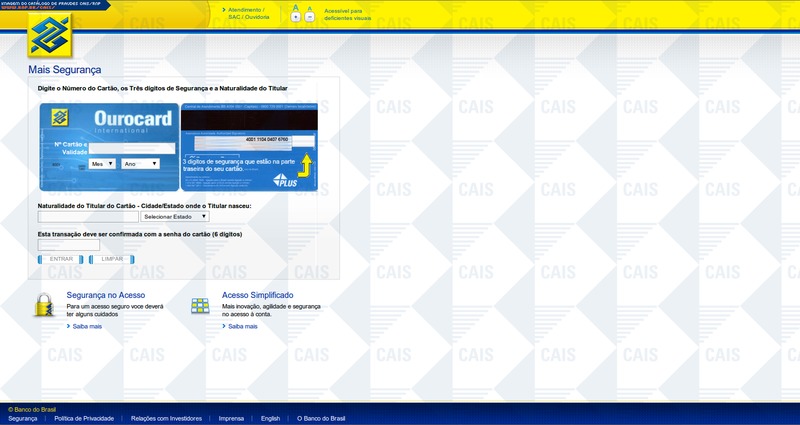
Task: Open the Mes expiry month dropdown
Action: pyautogui.click(x=102, y=163)
